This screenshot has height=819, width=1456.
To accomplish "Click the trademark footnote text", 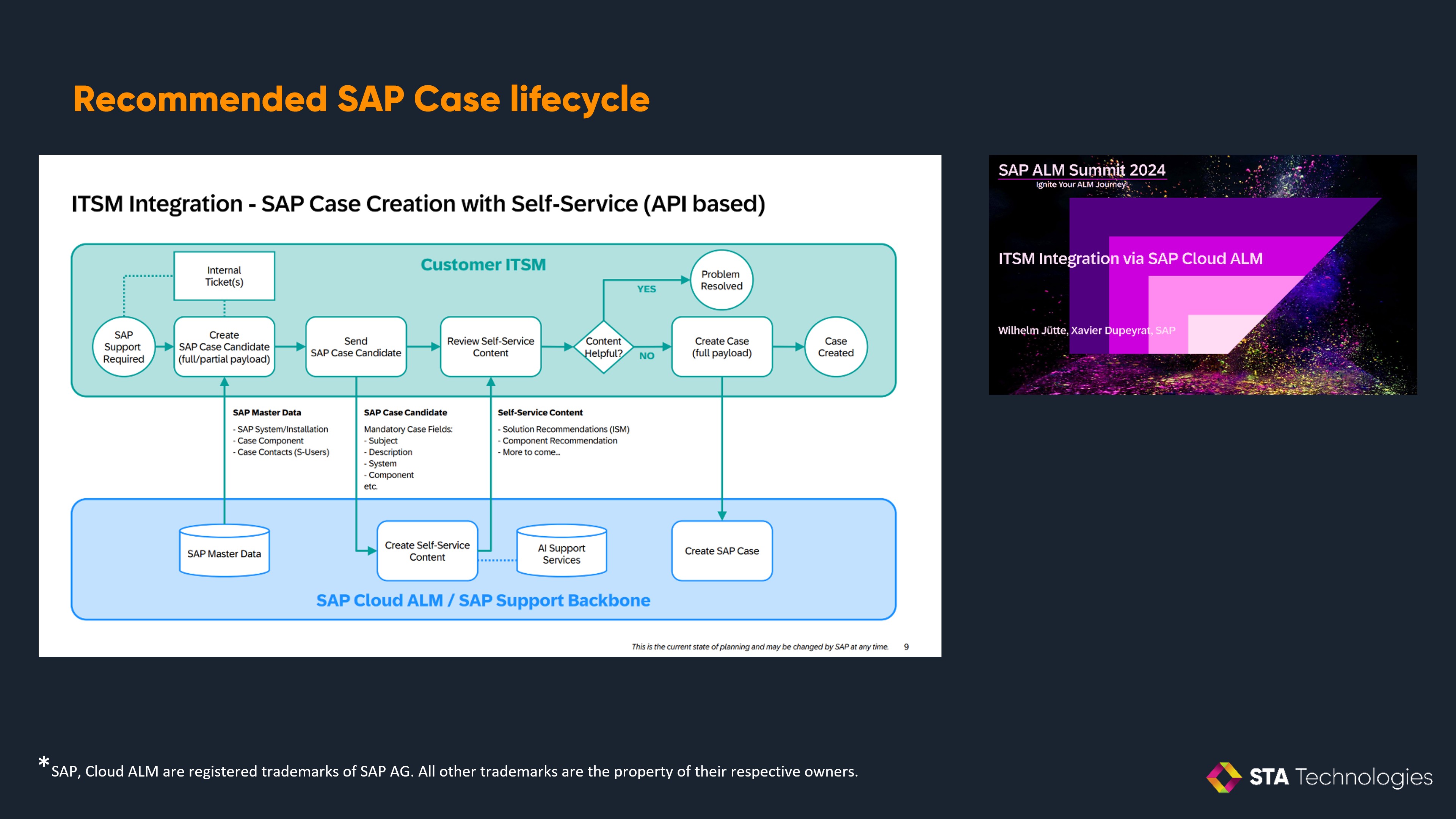I will coord(454,772).
